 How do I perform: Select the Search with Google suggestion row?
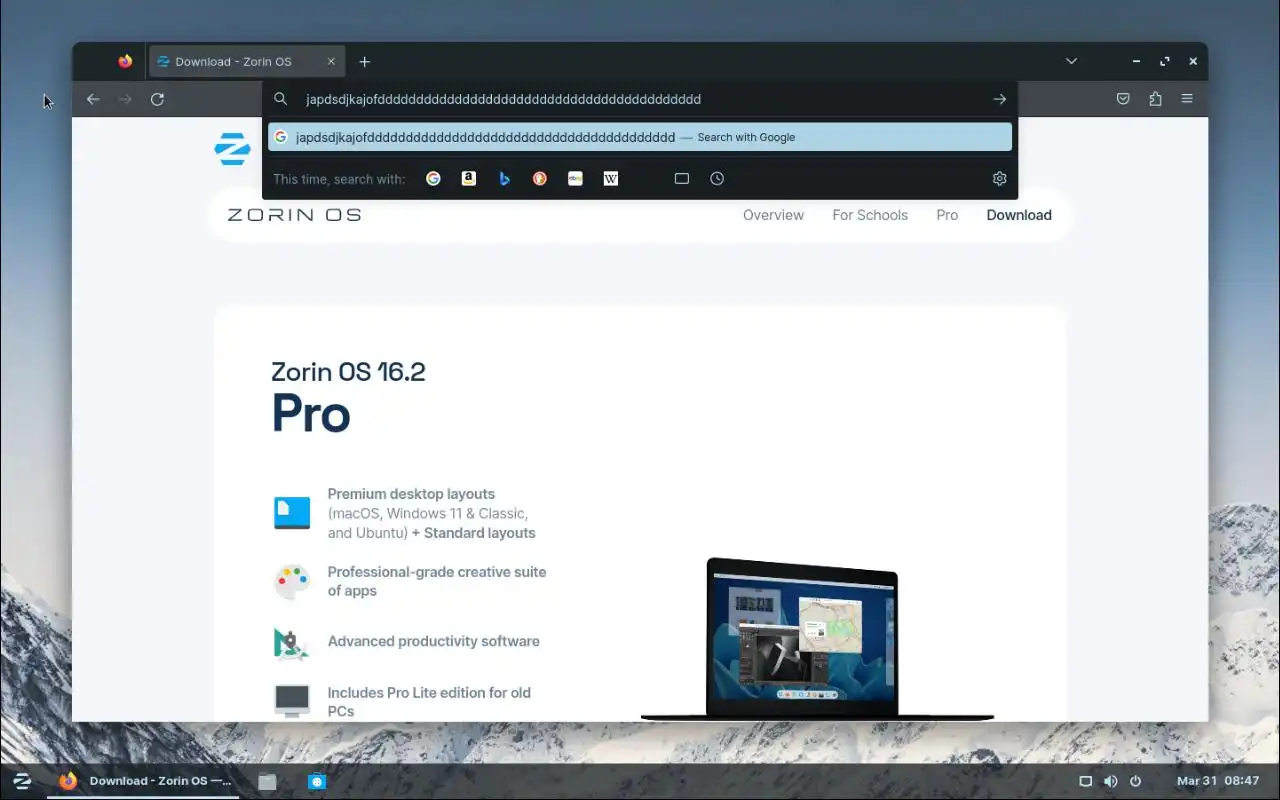coord(640,137)
